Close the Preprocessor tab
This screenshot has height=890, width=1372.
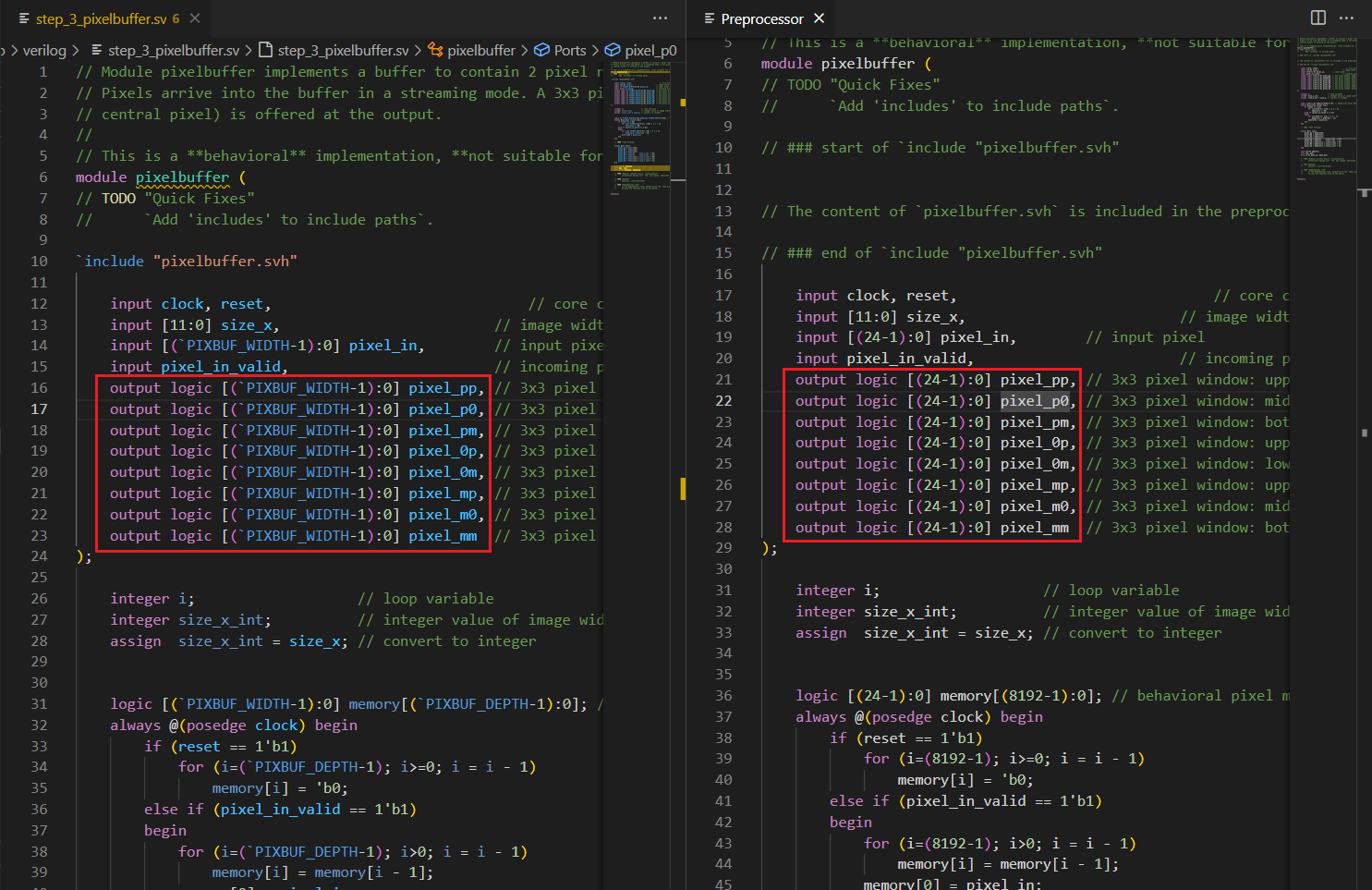[819, 18]
